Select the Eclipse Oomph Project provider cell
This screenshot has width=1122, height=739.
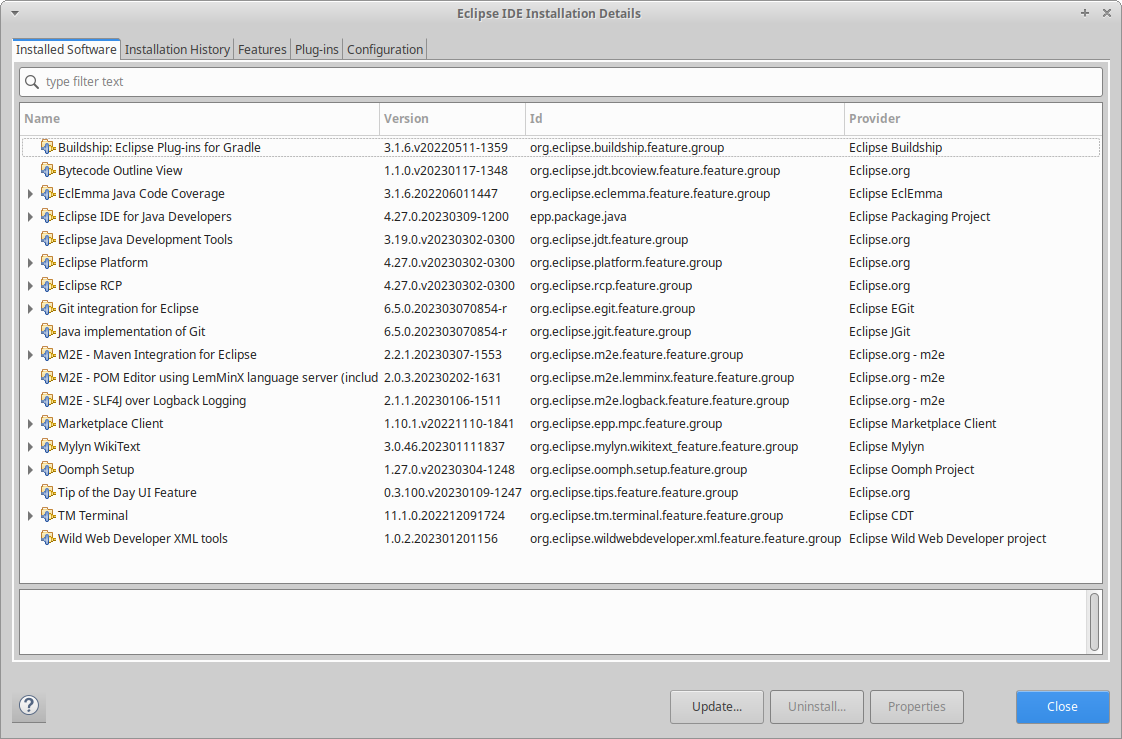pyautogui.click(x=911, y=469)
